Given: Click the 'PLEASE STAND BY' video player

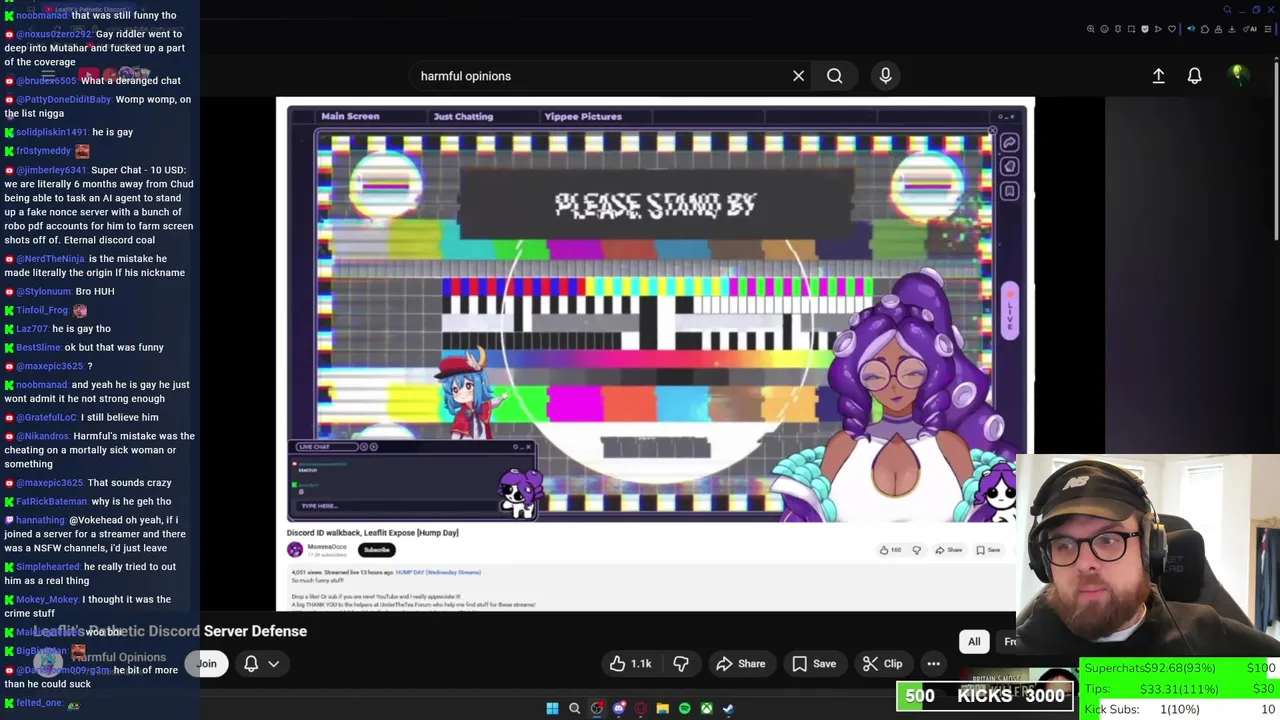Looking at the screenshot, I should (x=655, y=313).
